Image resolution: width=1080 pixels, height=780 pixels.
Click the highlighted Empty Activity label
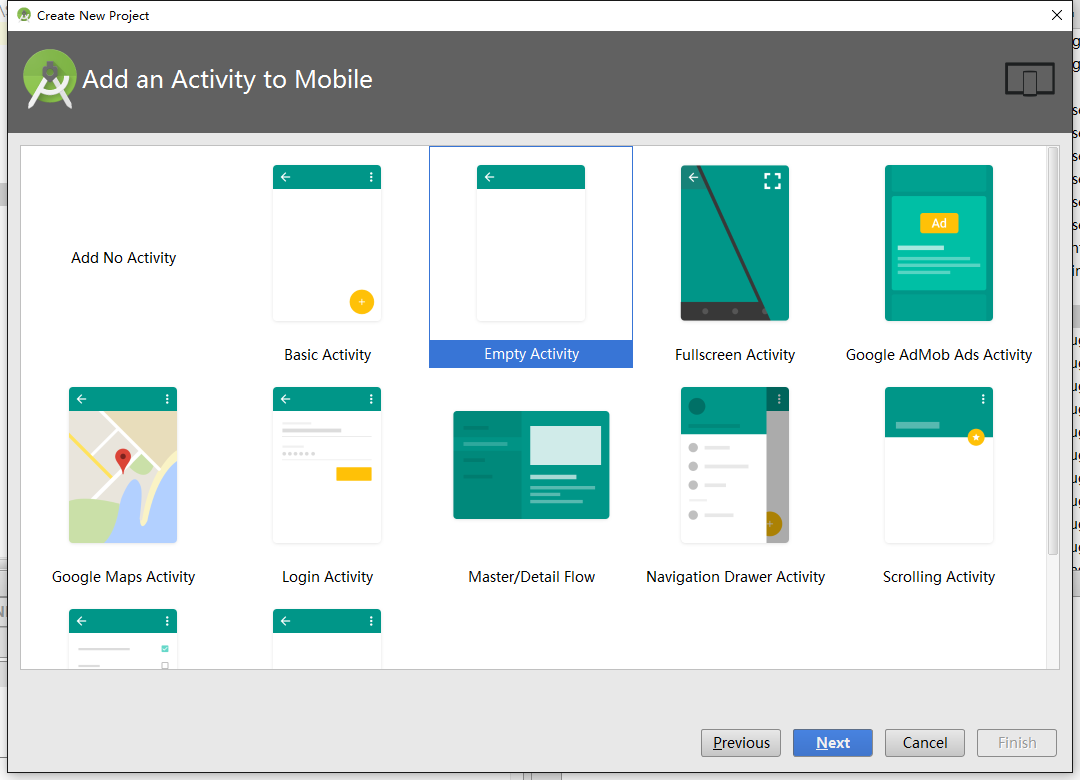click(x=531, y=354)
